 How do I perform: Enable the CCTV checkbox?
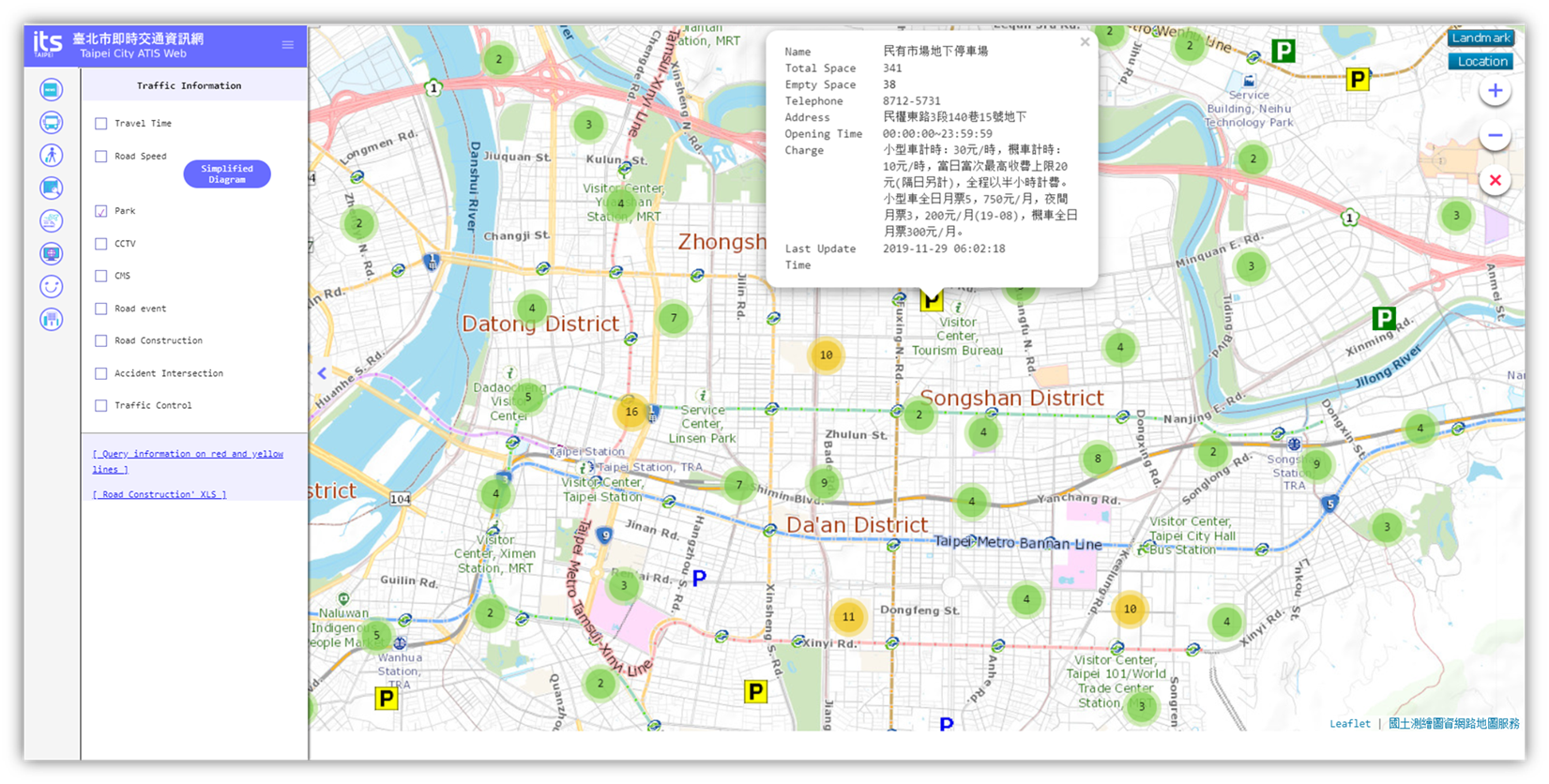click(x=101, y=244)
